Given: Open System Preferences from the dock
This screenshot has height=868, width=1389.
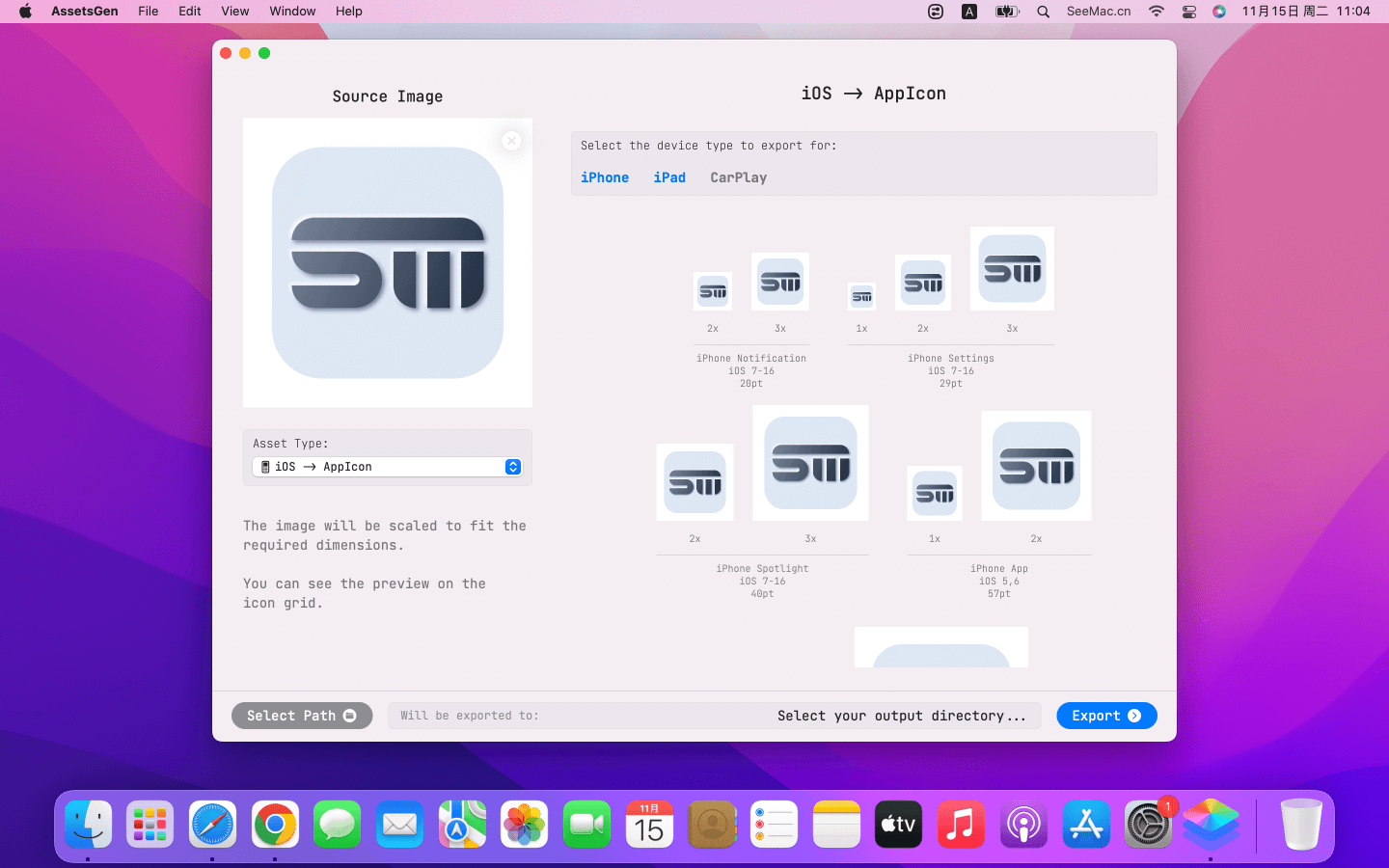Looking at the screenshot, I should tap(1148, 825).
